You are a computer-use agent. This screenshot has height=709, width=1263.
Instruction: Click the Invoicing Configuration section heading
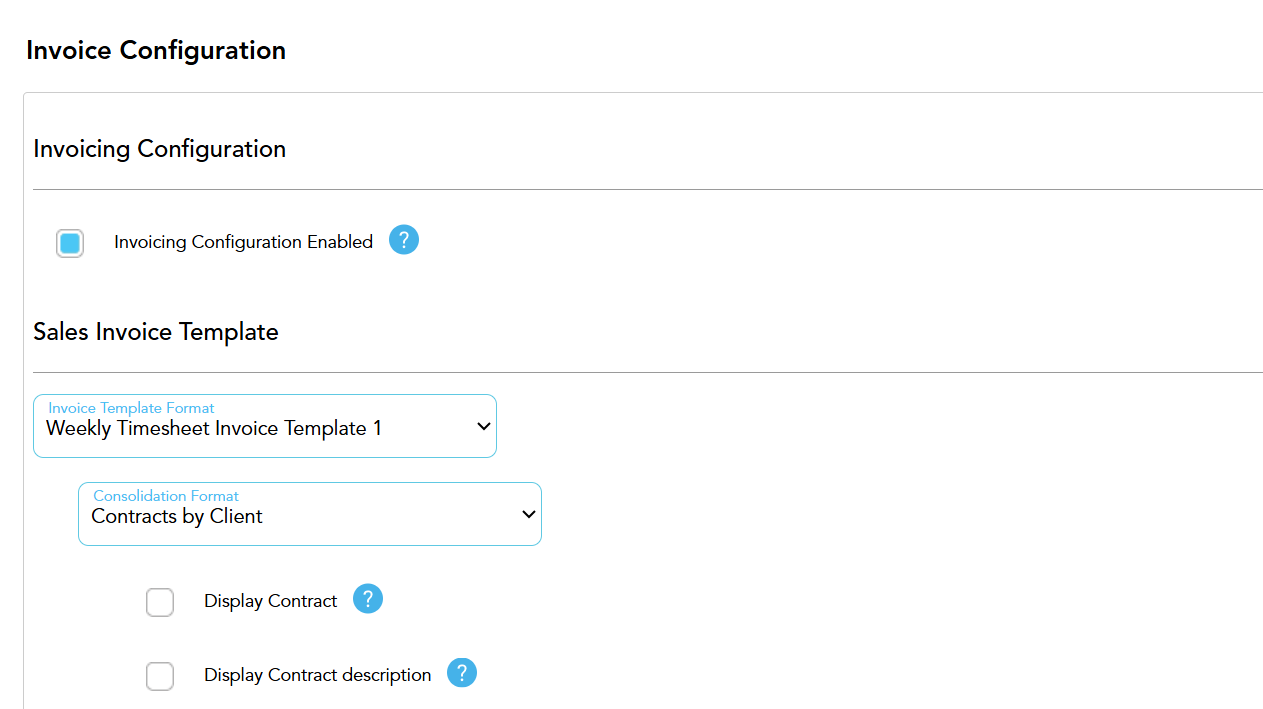click(159, 149)
